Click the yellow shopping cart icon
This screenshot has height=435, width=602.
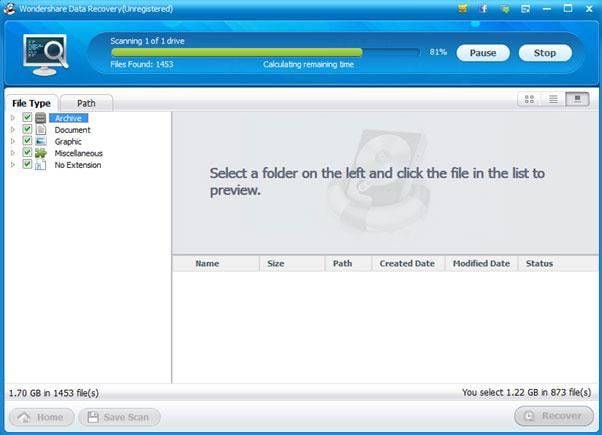463,8
